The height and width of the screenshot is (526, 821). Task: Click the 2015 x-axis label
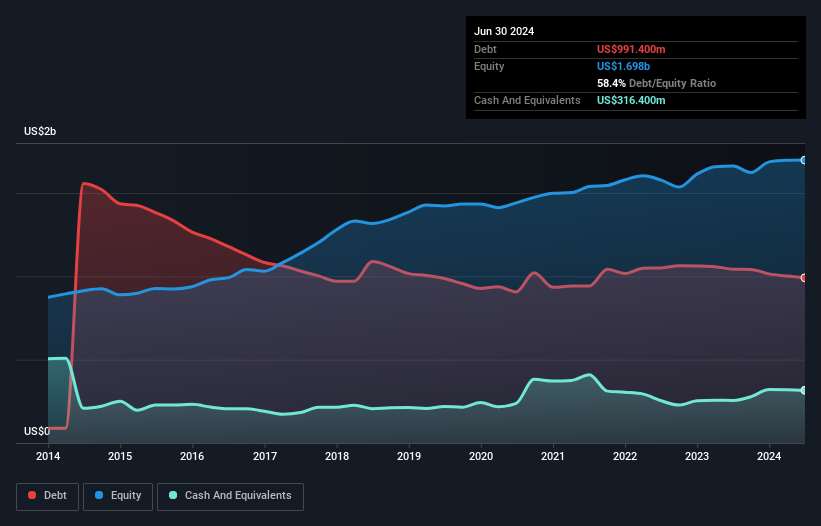coord(120,456)
